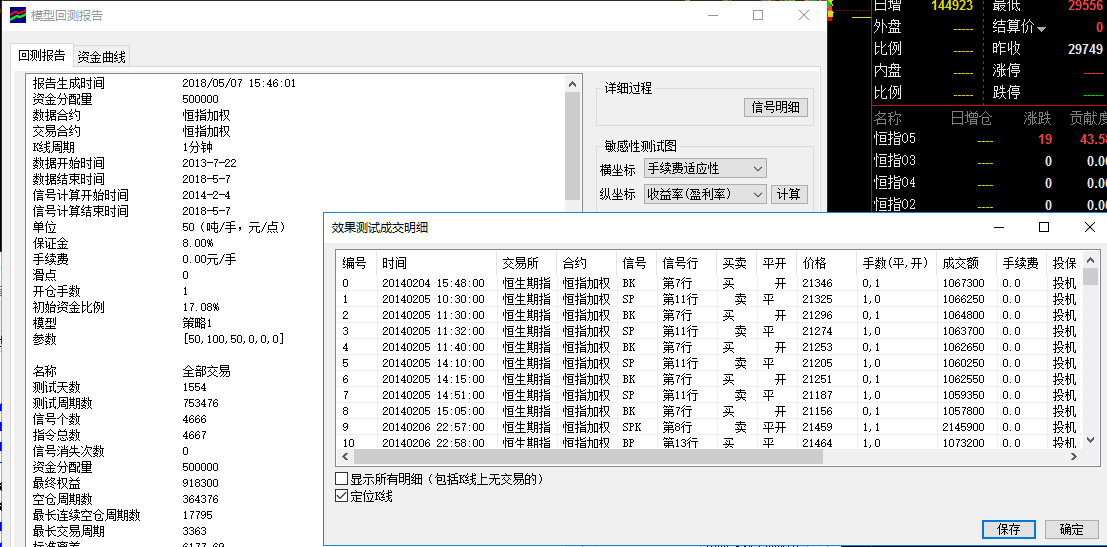Minimize the 效果测试成交明细 window
This screenshot has height=547, width=1107.
(997, 228)
